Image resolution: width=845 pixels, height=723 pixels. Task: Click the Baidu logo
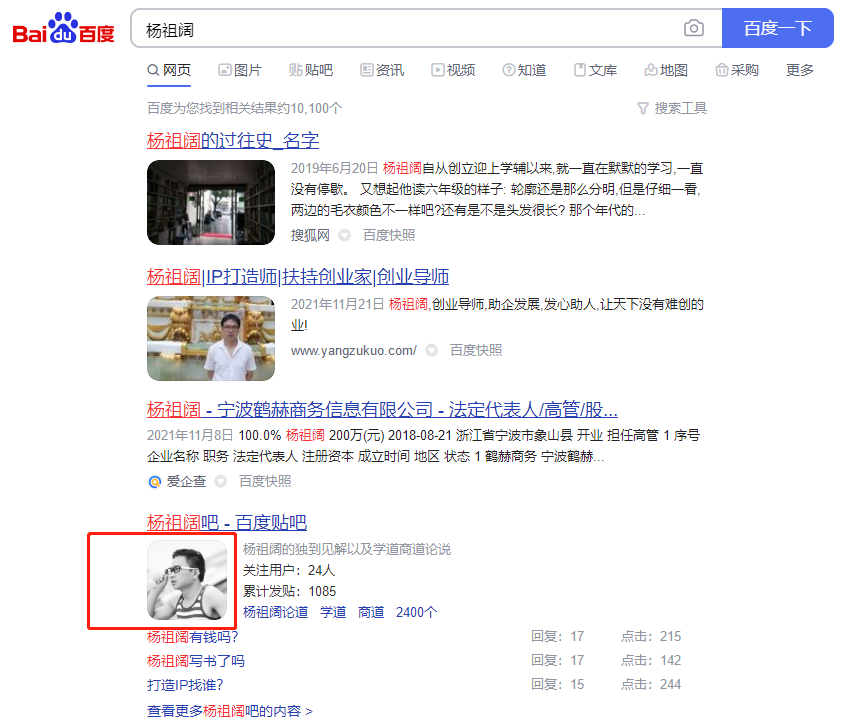64,29
